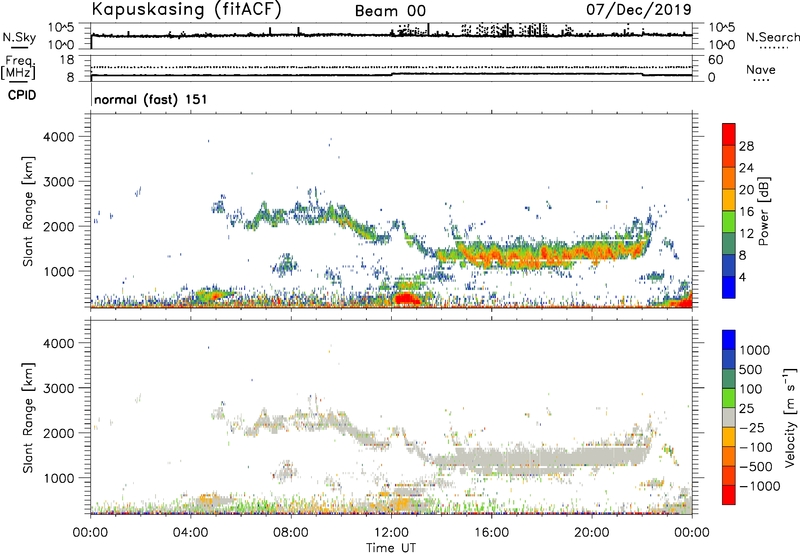Screen dimensions: 800x554
Task: Click the date '07/Dec/2019'
Action: pos(639,9)
